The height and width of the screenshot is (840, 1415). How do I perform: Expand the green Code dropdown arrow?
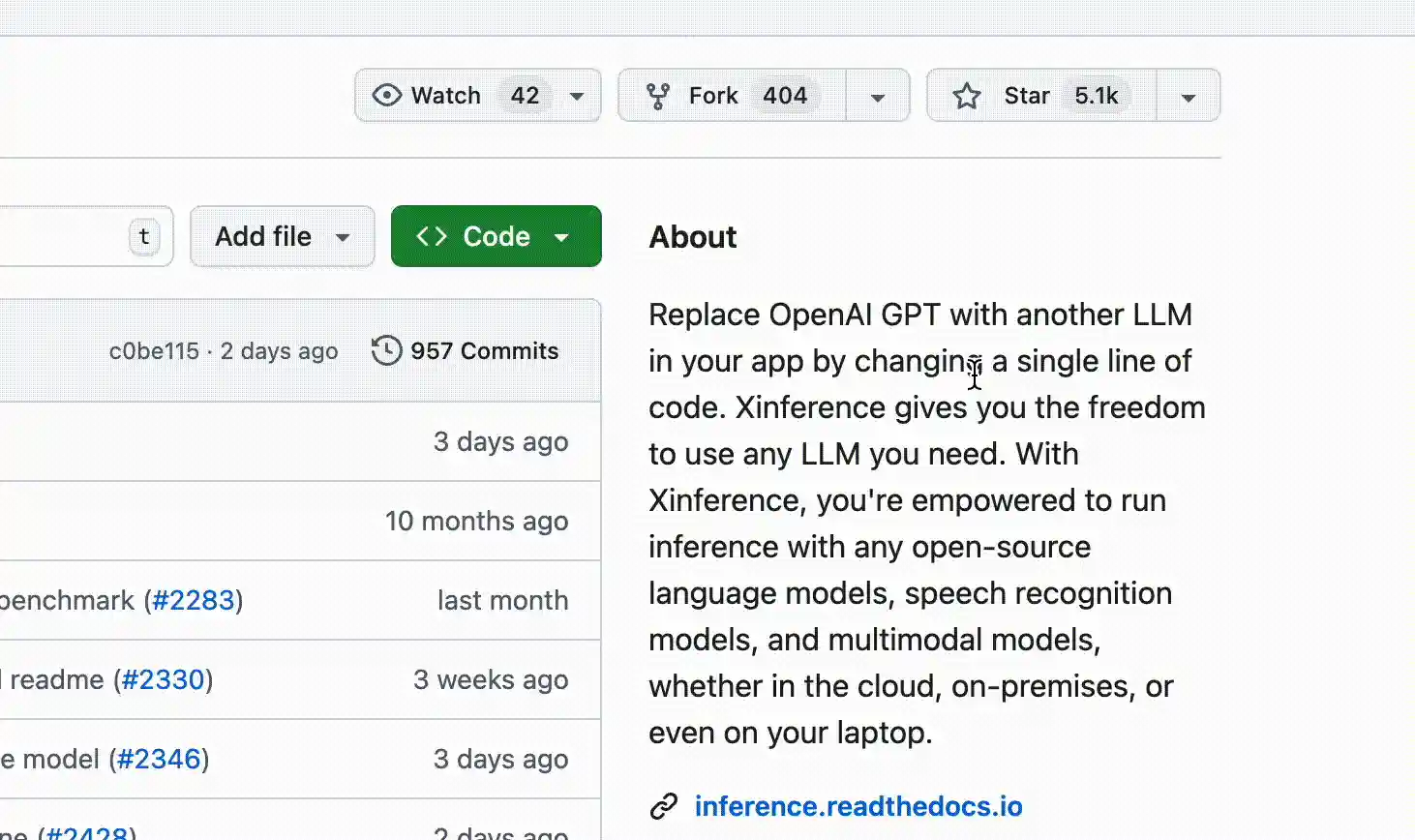tap(561, 237)
